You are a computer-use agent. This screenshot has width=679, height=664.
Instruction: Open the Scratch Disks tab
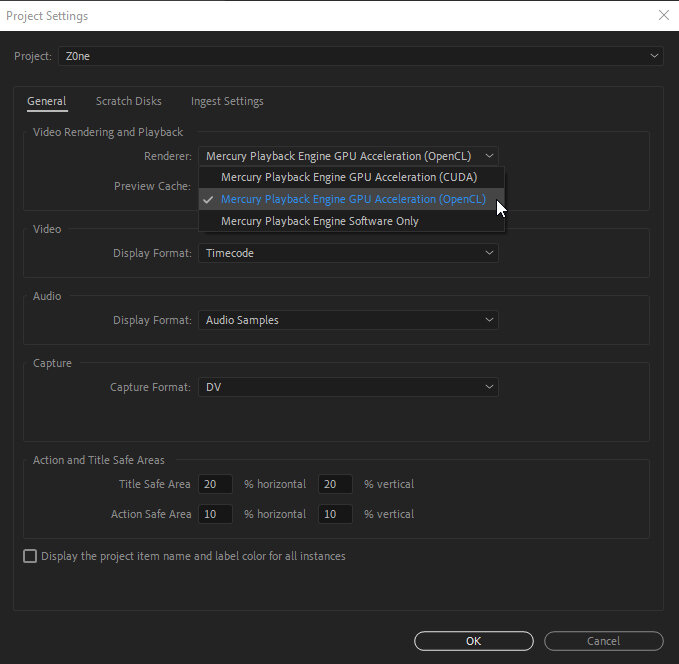(129, 101)
